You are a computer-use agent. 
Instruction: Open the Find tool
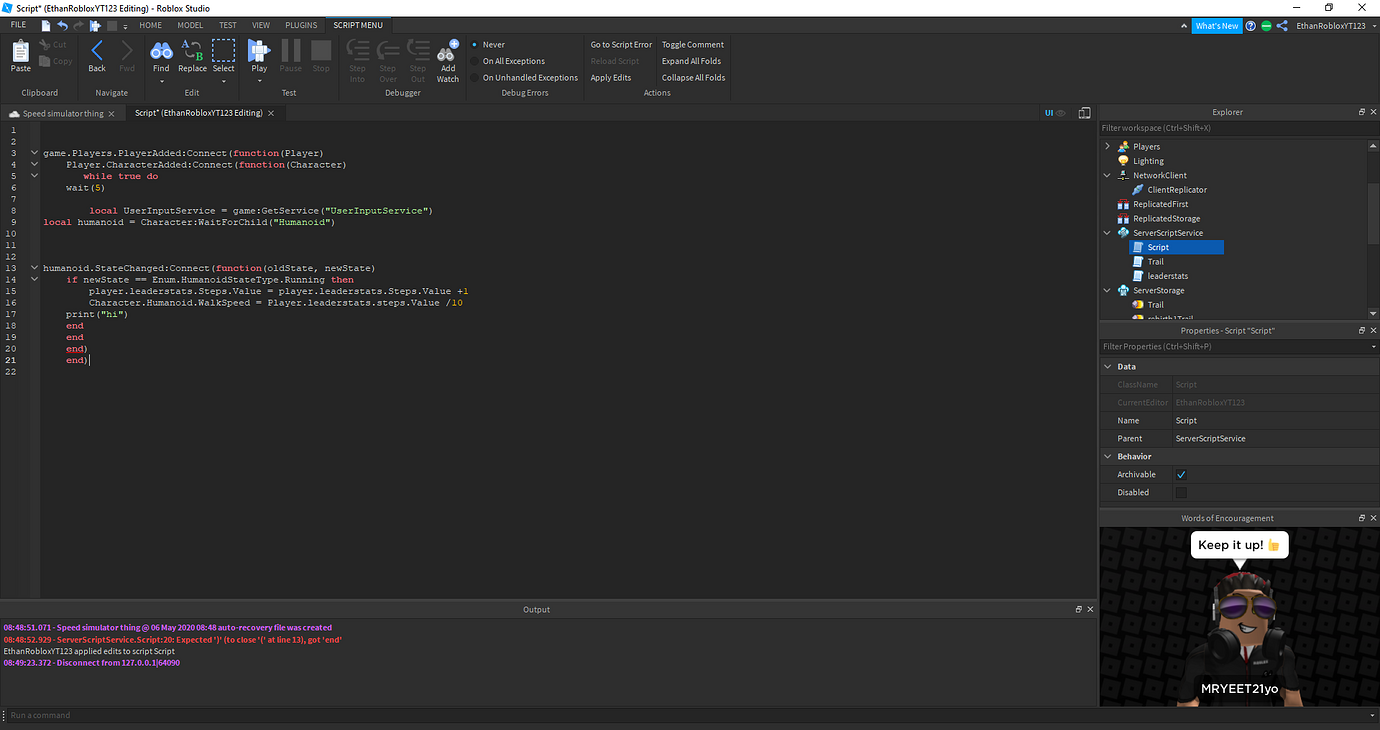161,56
